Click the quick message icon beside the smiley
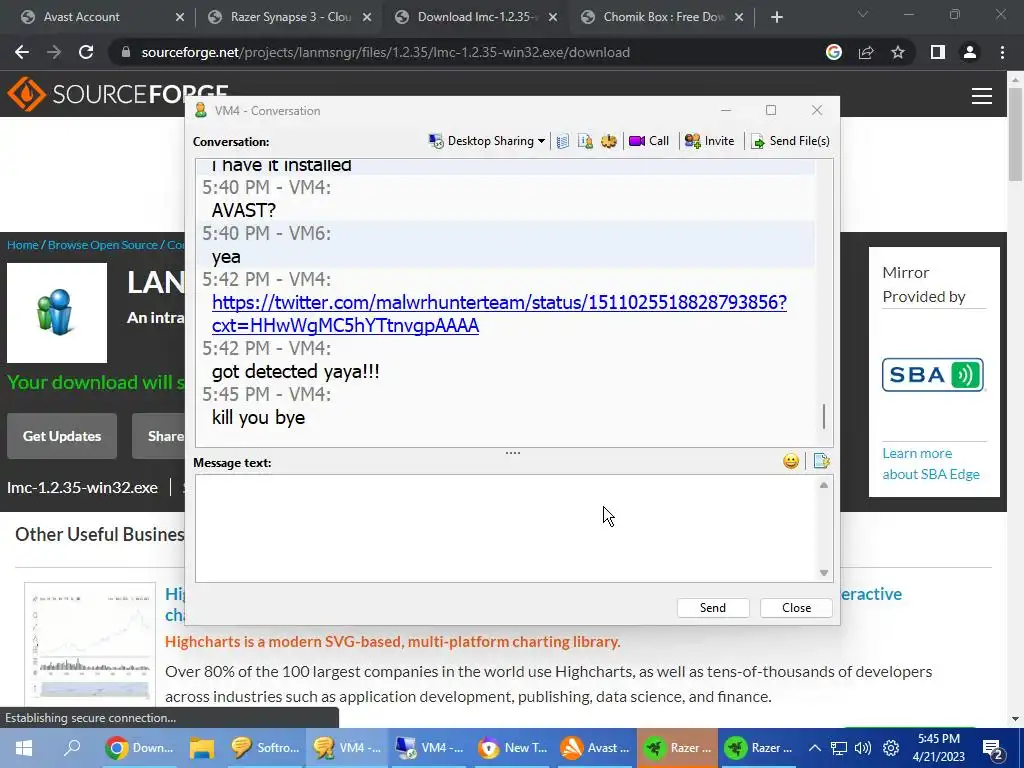The width and height of the screenshot is (1024, 768). (821, 462)
